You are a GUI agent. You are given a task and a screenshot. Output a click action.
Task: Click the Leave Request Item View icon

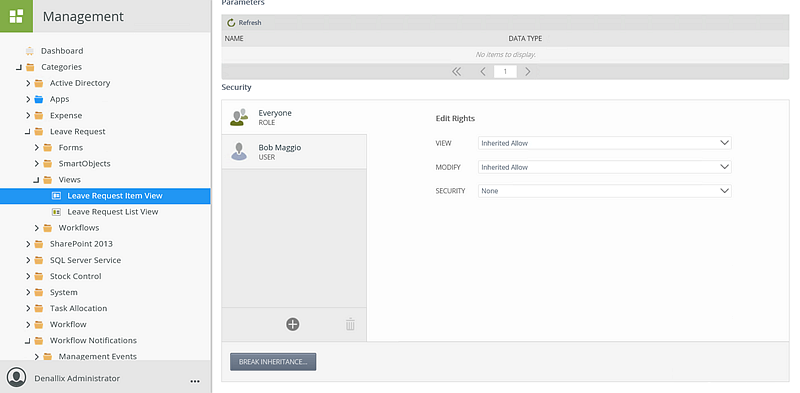(57, 195)
